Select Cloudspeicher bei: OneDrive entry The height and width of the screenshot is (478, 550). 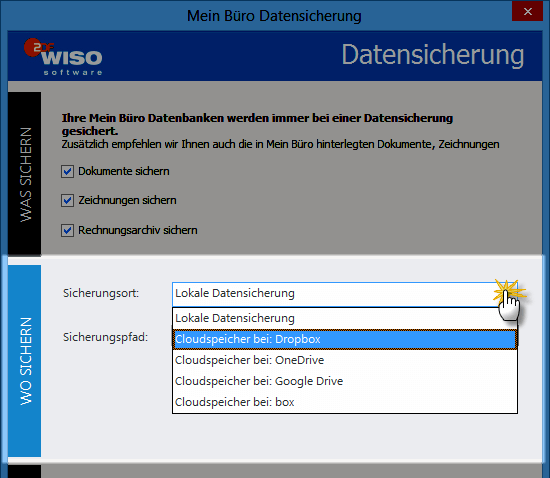point(345,360)
